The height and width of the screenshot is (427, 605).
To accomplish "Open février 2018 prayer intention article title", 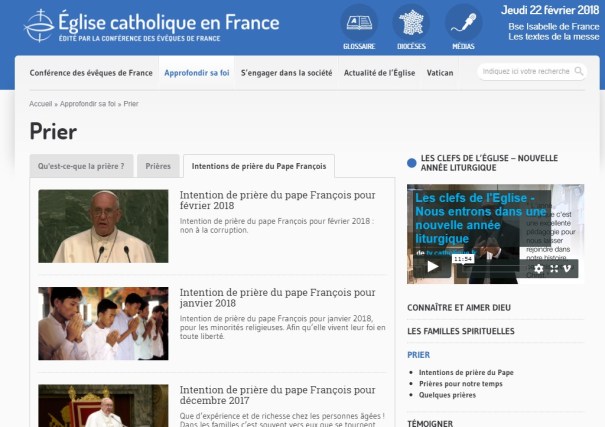I will pyautogui.click(x=277, y=200).
